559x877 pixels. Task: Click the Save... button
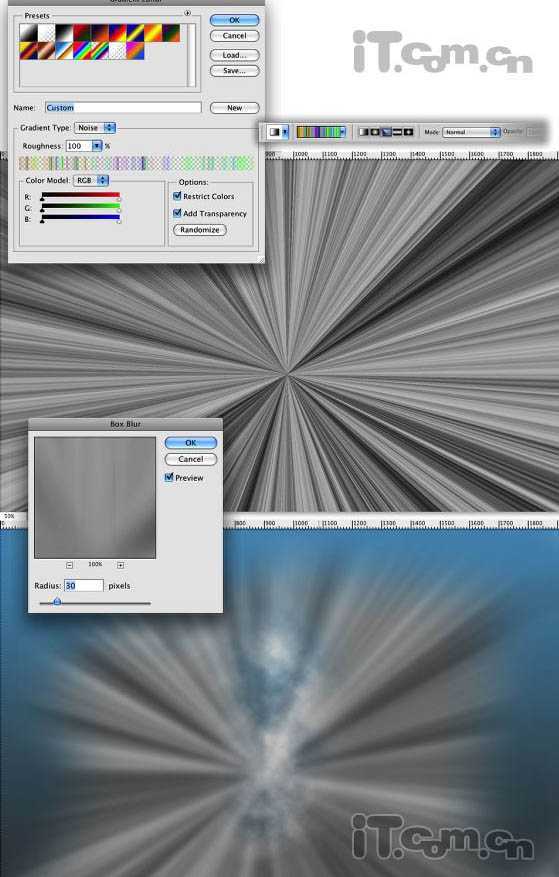tap(234, 71)
